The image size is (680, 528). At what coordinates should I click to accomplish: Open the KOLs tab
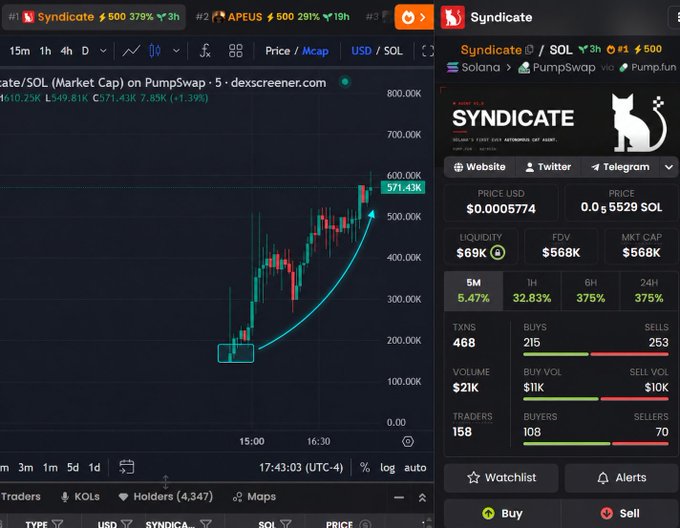[x=80, y=497]
